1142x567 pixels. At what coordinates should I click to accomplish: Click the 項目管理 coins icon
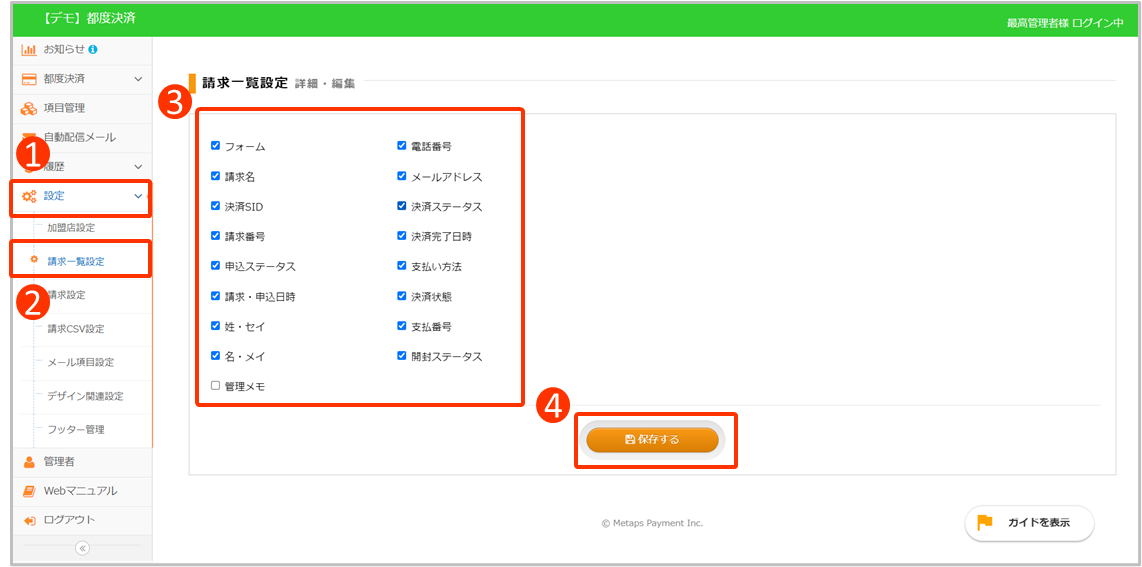(29, 108)
